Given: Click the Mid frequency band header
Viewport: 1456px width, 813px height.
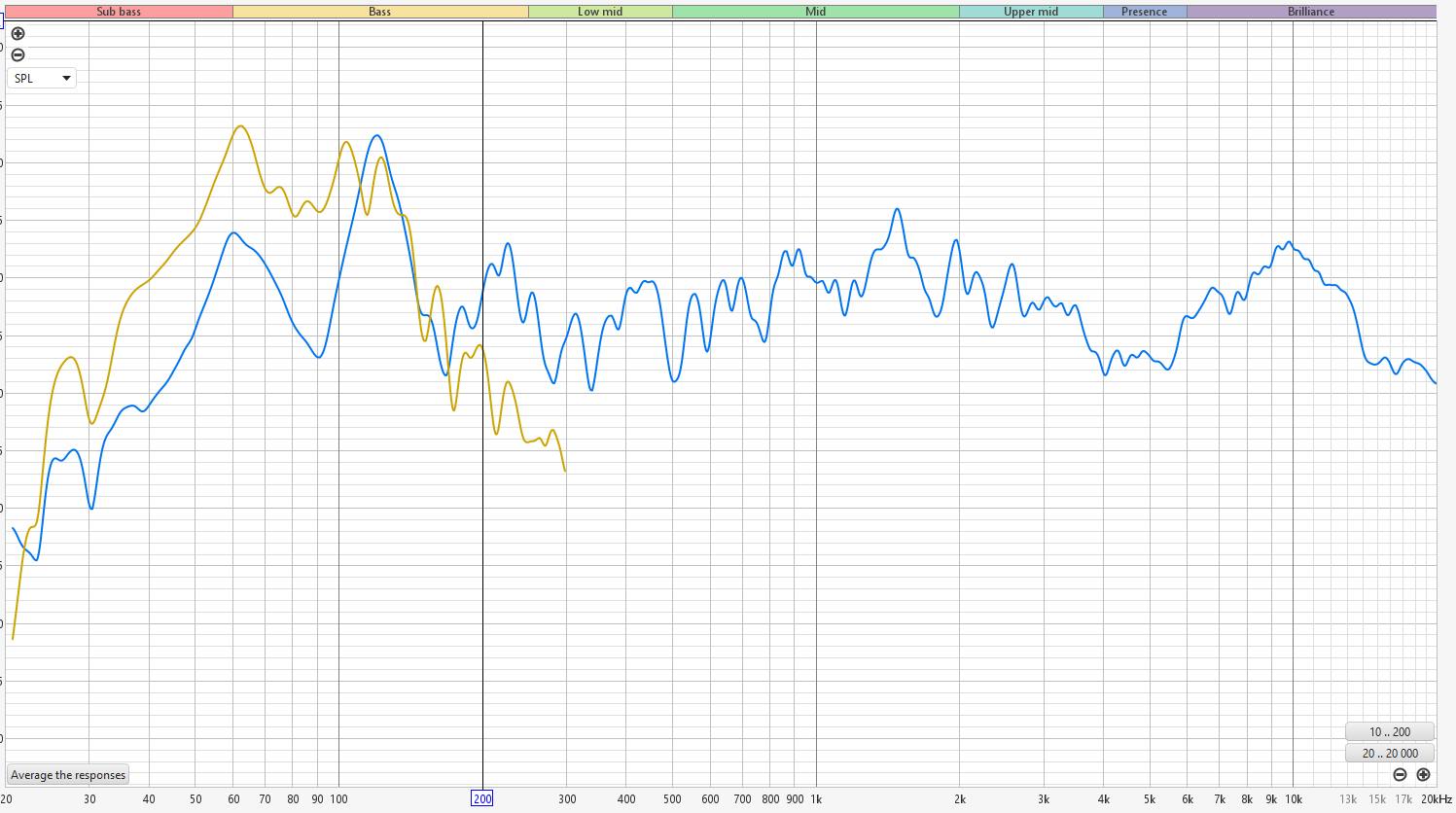Looking at the screenshot, I should click(815, 12).
